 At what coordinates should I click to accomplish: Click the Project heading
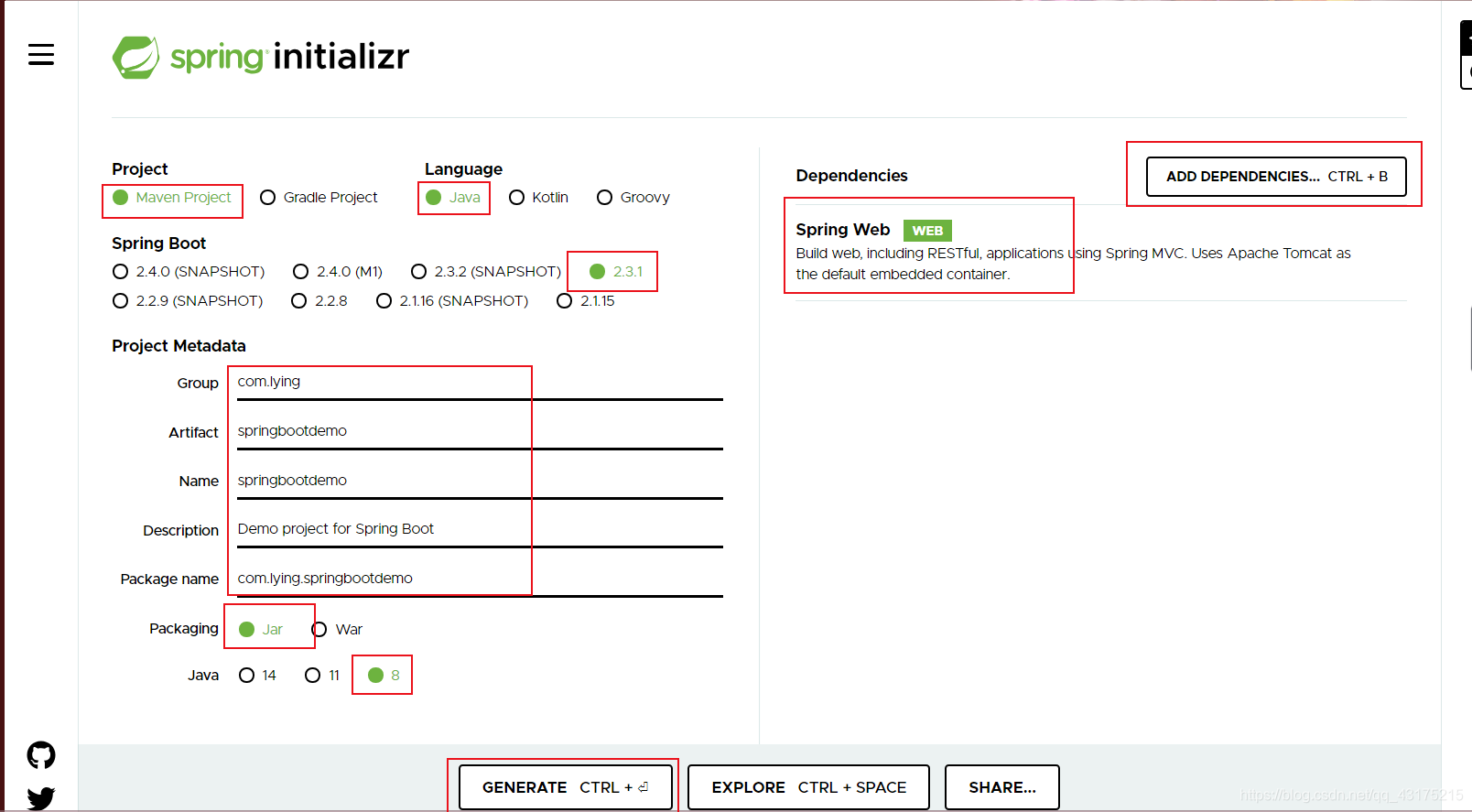[x=140, y=169]
